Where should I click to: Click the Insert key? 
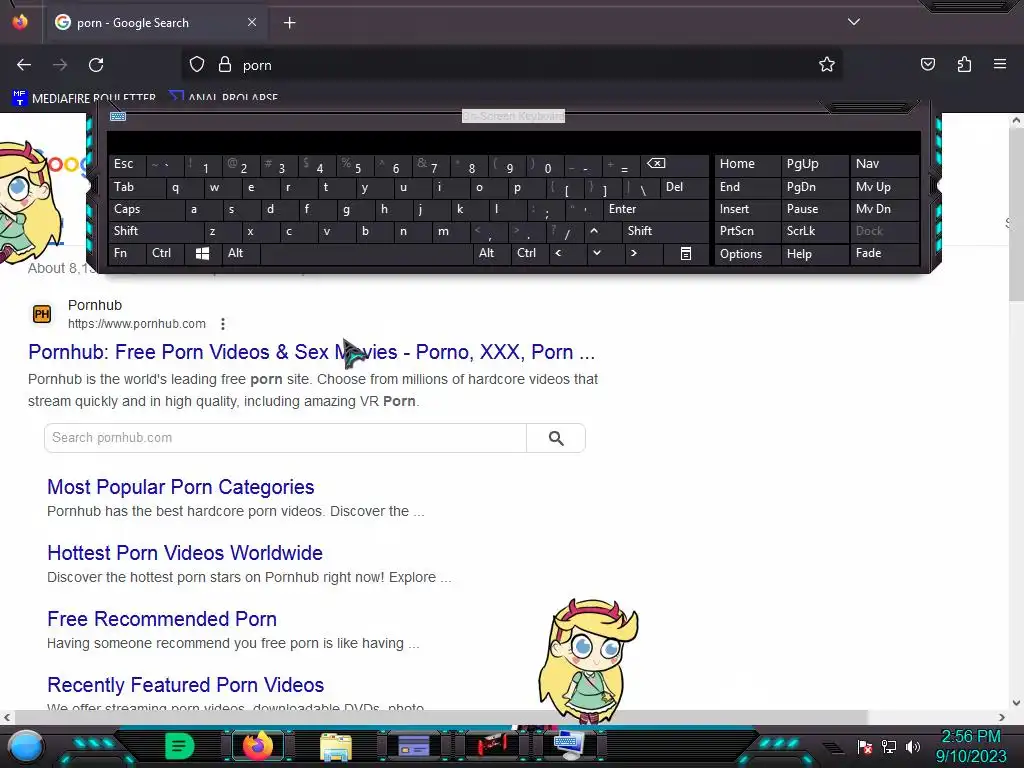(748, 210)
